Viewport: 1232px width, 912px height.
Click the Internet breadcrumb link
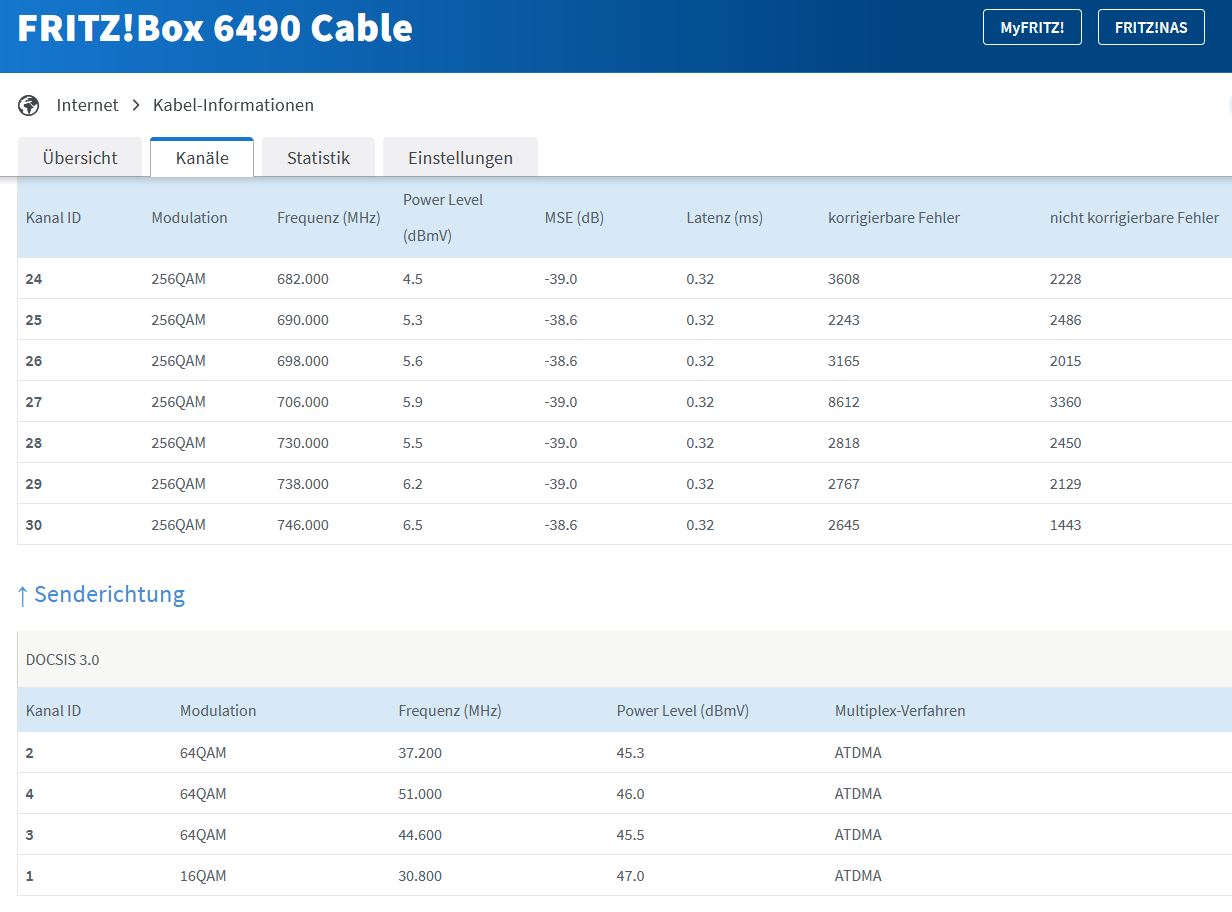[87, 105]
